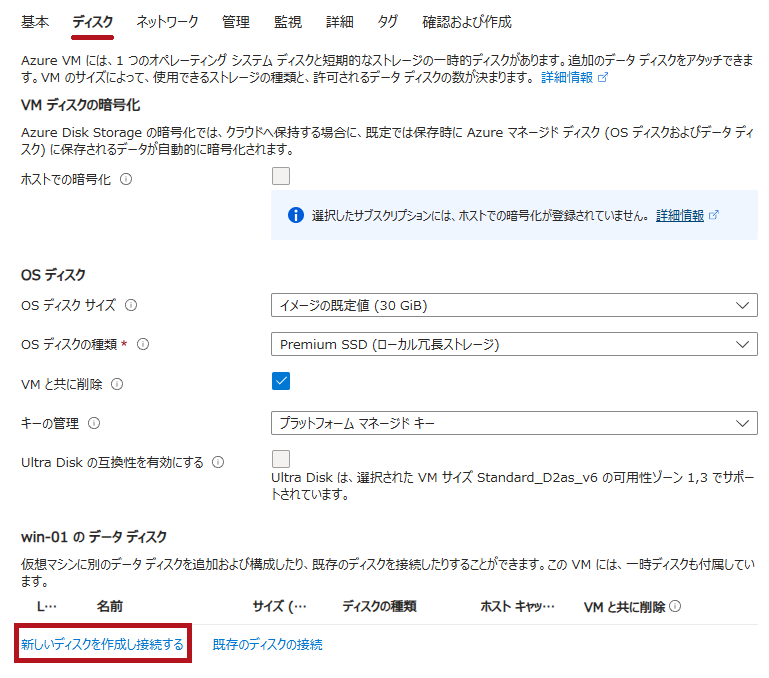The image size is (769, 678).
Task: Click info icon beside OS ディスク サイズ
Action: click(x=131, y=305)
